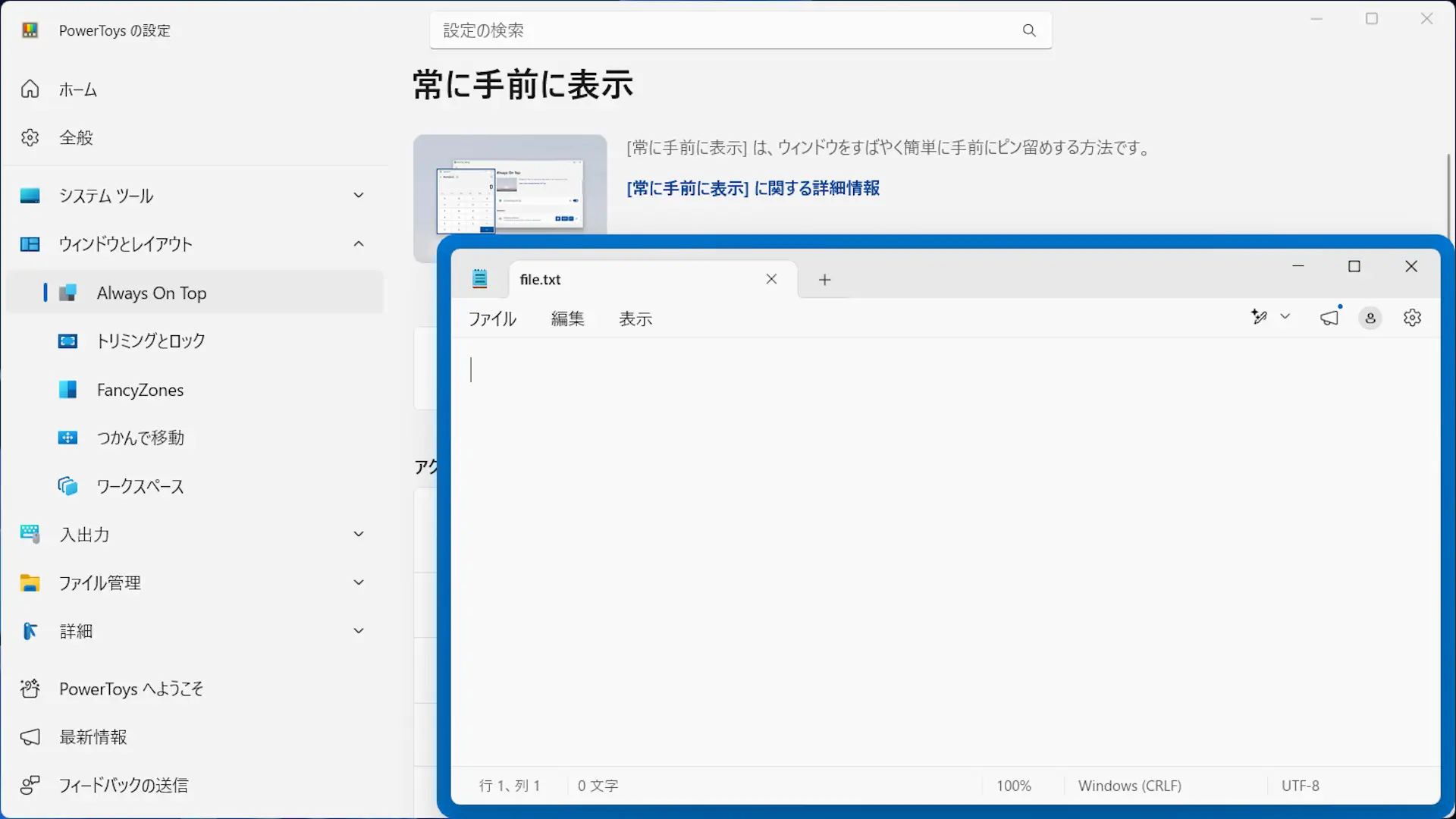1456x819 pixels.
Task: Click the ファイル管理 folder icon
Action: pyautogui.click(x=30, y=583)
